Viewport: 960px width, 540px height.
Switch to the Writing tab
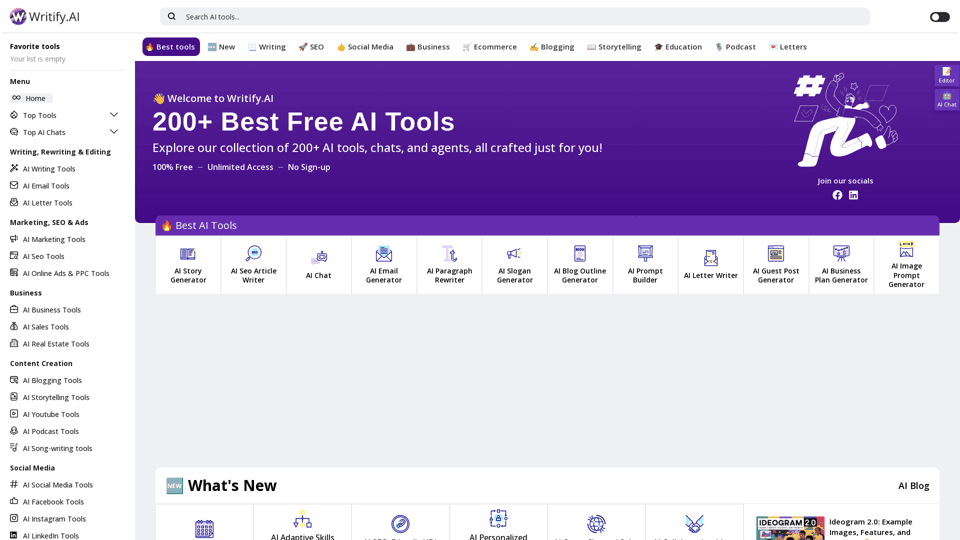(x=267, y=47)
